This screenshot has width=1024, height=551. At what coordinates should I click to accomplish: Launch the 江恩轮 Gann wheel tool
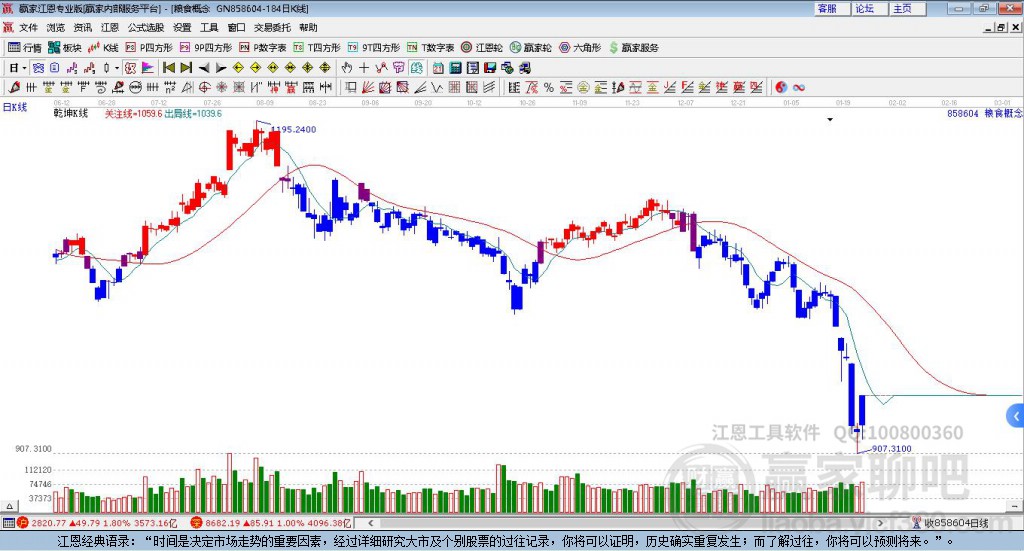click(x=482, y=48)
